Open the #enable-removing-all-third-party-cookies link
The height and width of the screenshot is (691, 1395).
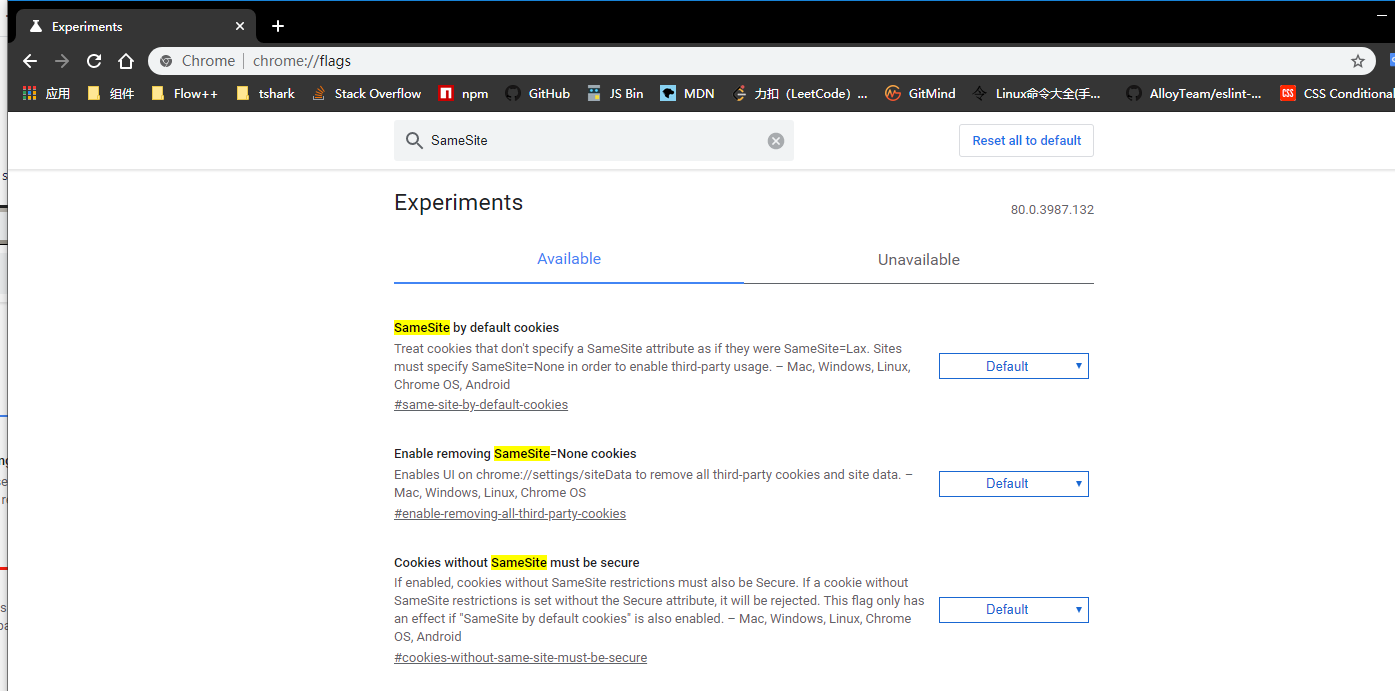pos(510,513)
